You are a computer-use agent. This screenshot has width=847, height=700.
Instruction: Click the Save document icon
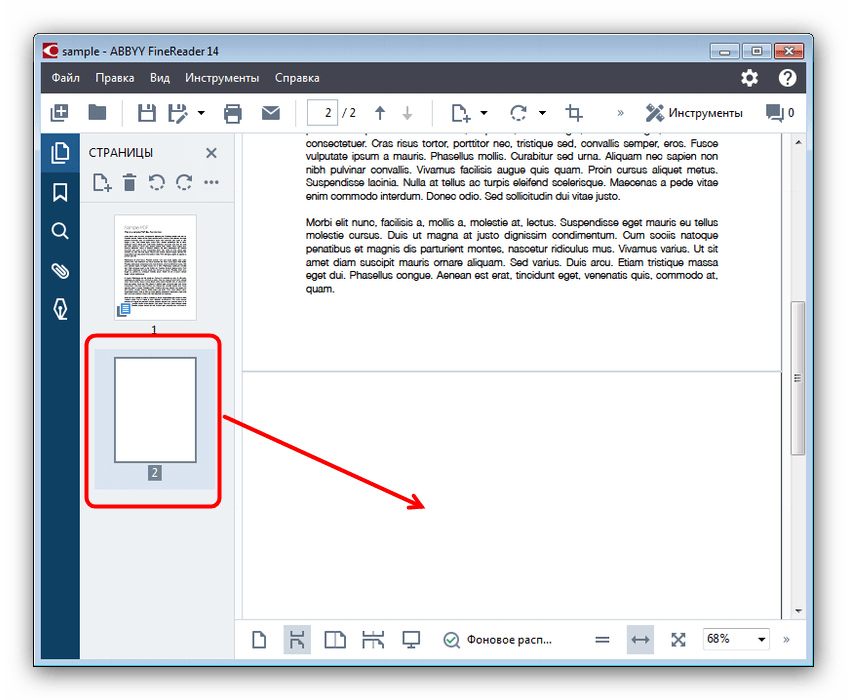(147, 113)
